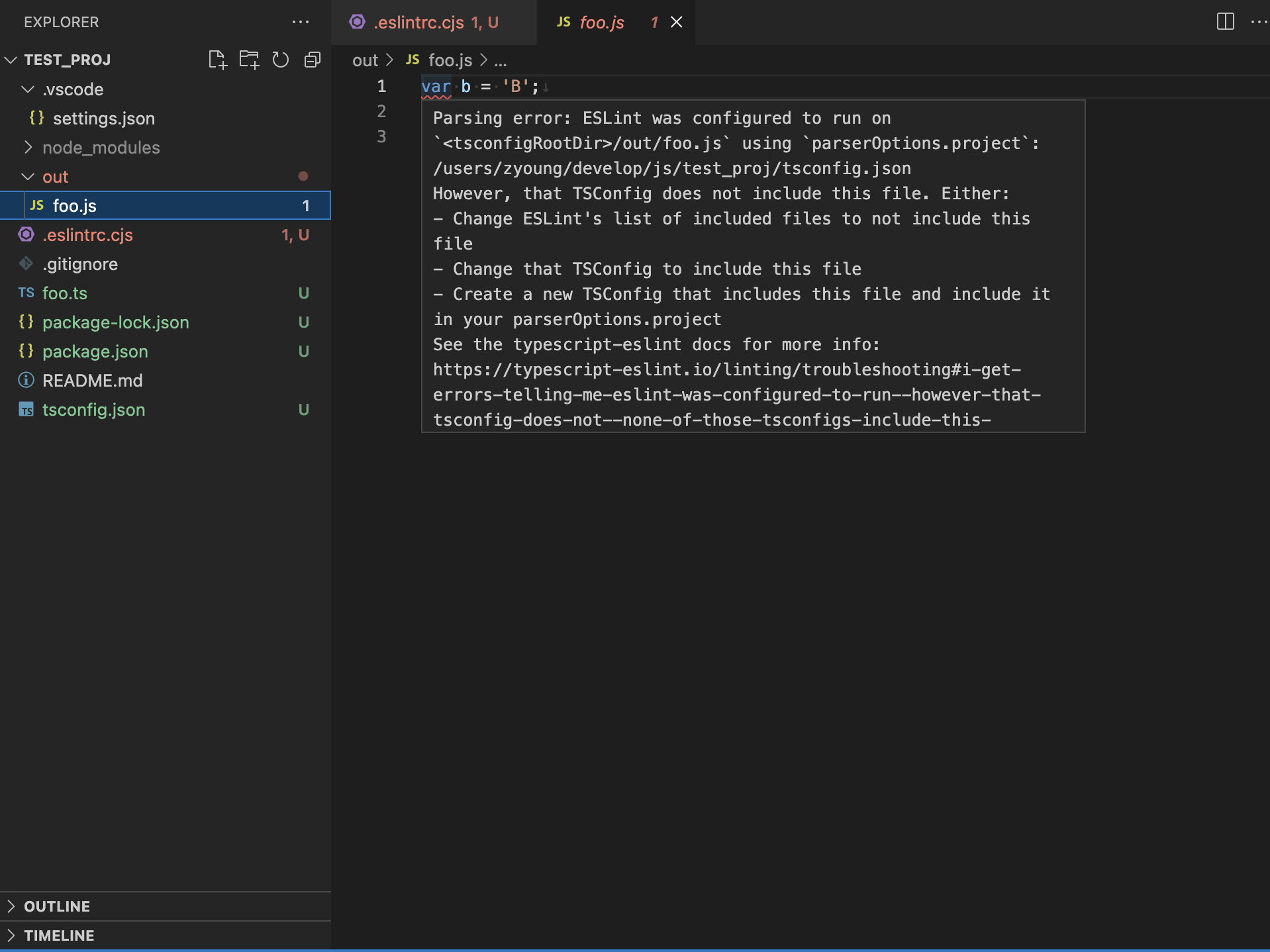Click the ESLint icon on .eslintrc.cjs tab

click(358, 22)
